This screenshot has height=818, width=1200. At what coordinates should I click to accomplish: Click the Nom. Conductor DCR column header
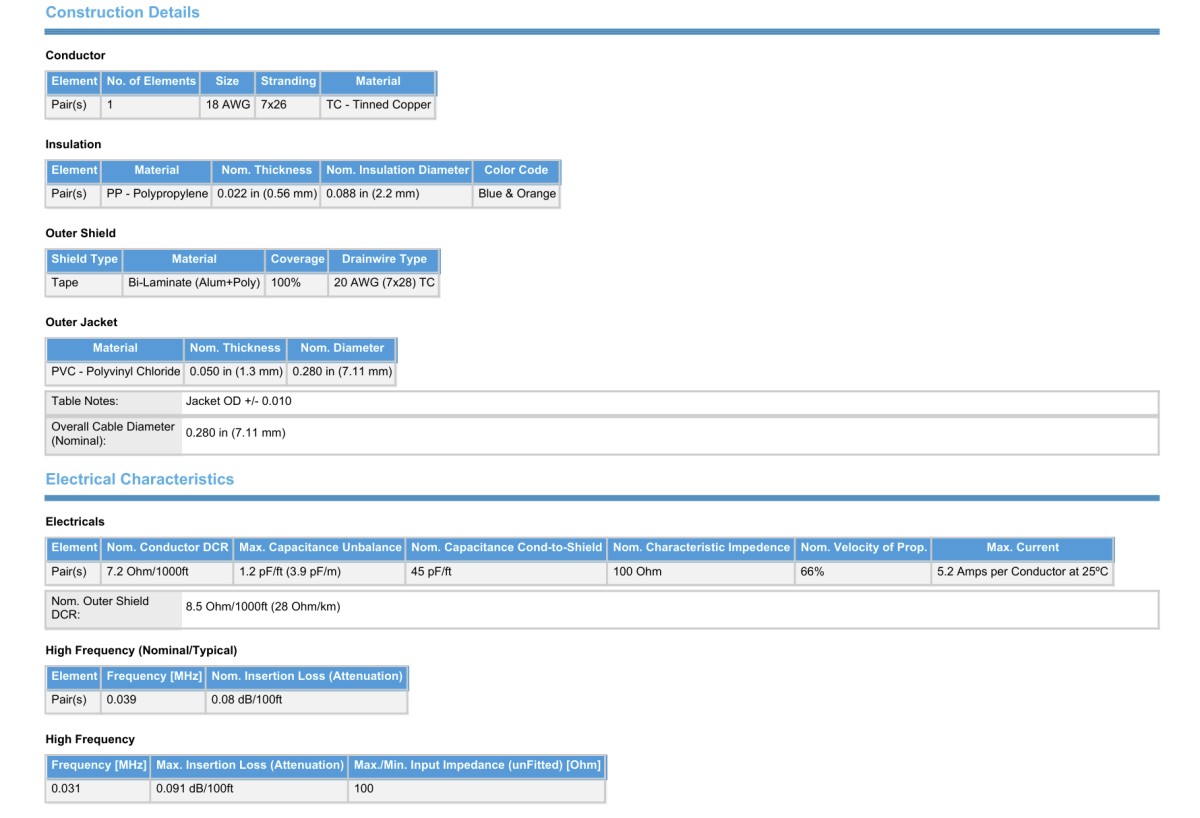click(167, 548)
